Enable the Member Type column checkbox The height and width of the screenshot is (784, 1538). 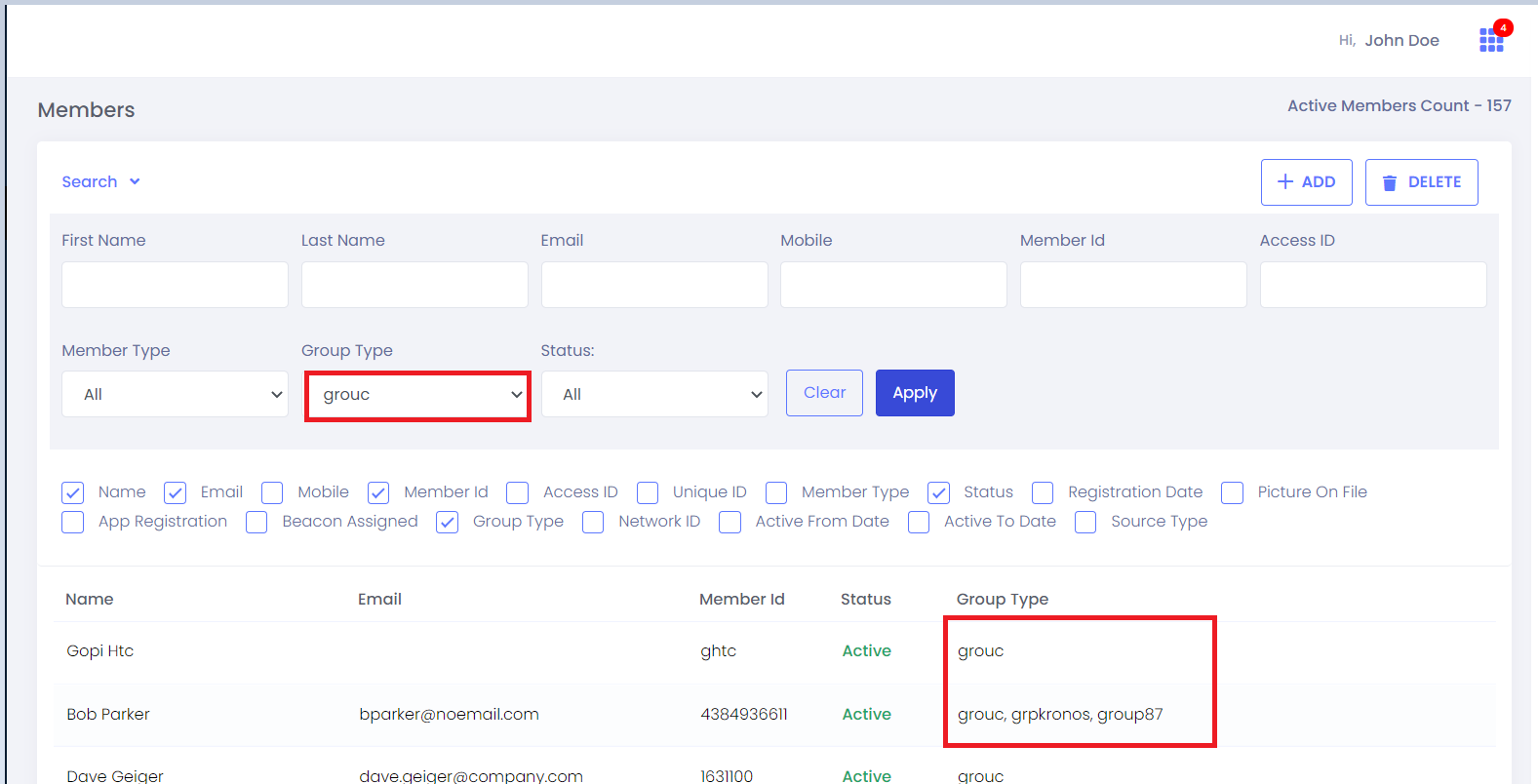click(x=776, y=492)
